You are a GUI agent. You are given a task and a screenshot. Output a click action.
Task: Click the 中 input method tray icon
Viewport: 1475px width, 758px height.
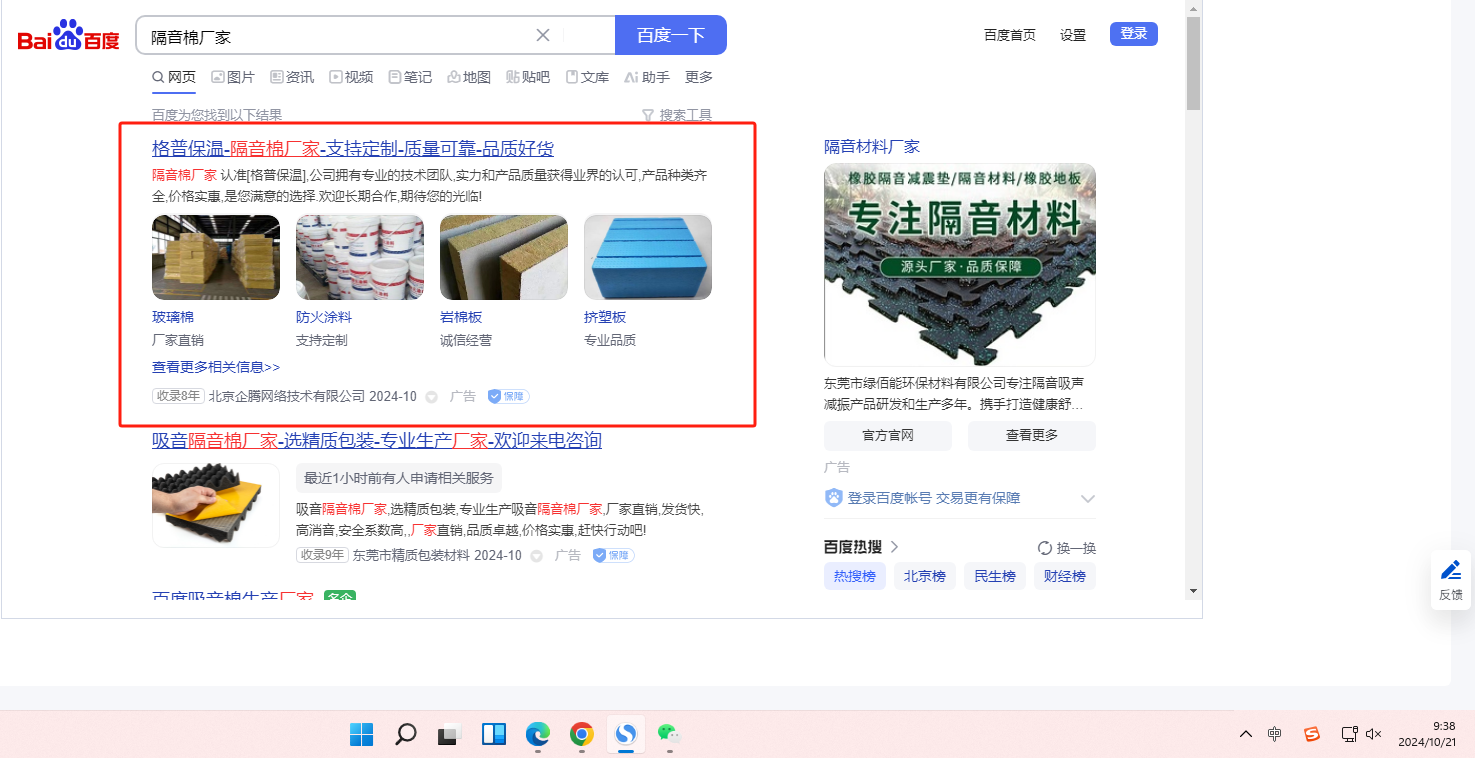1275,734
